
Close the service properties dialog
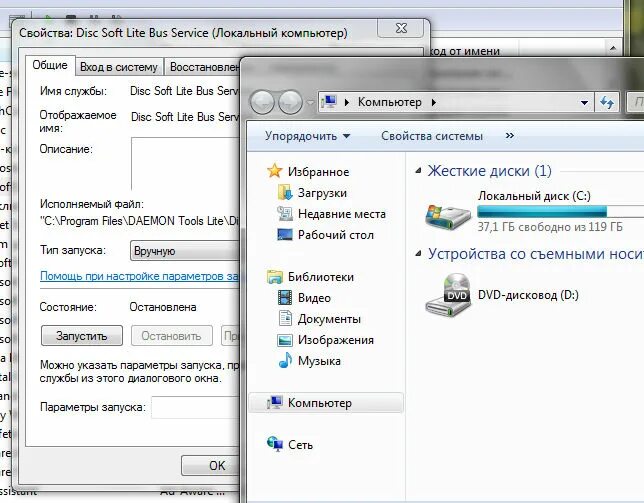(x=401, y=28)
